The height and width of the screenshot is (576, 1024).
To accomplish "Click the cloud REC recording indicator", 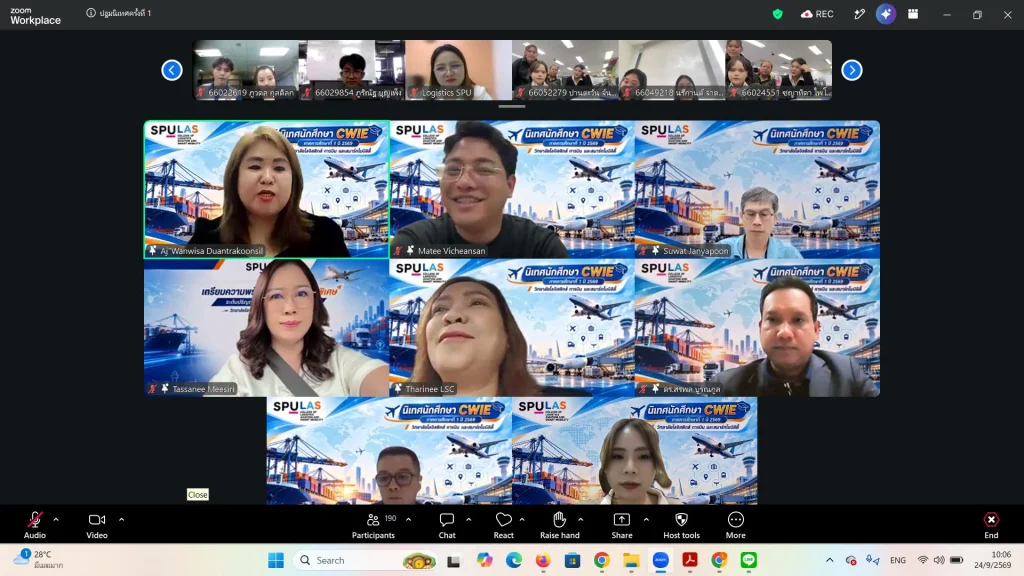I will [x=817, y=14].
